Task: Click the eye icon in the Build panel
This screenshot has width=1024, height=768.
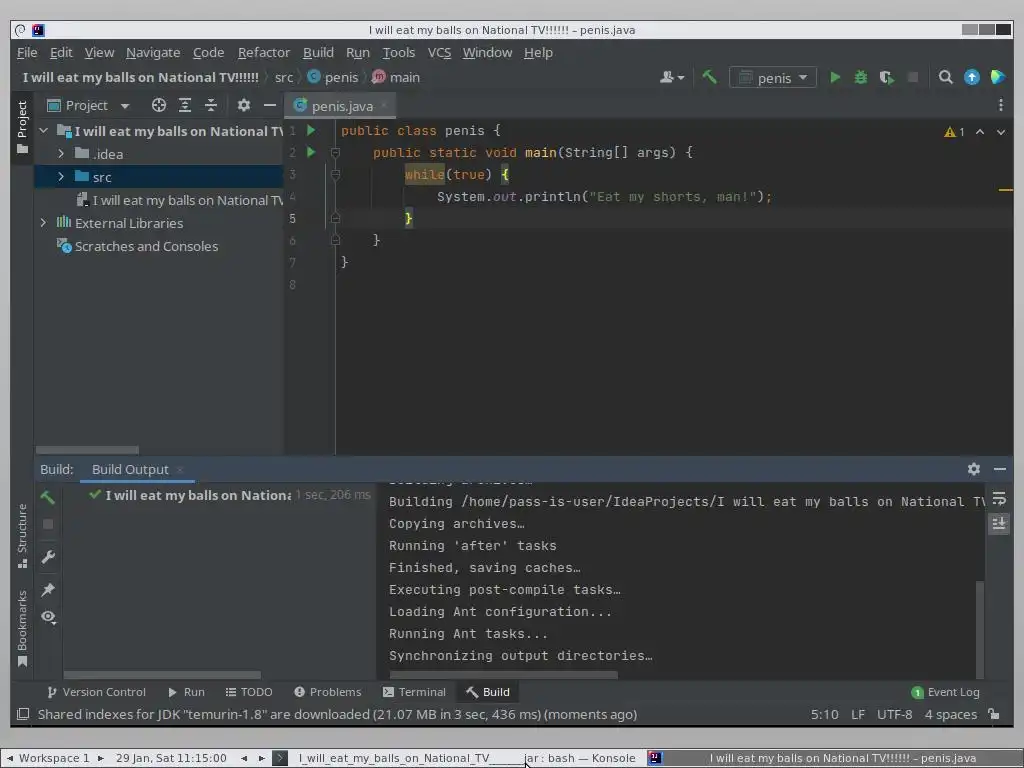Action: (48, 616)
